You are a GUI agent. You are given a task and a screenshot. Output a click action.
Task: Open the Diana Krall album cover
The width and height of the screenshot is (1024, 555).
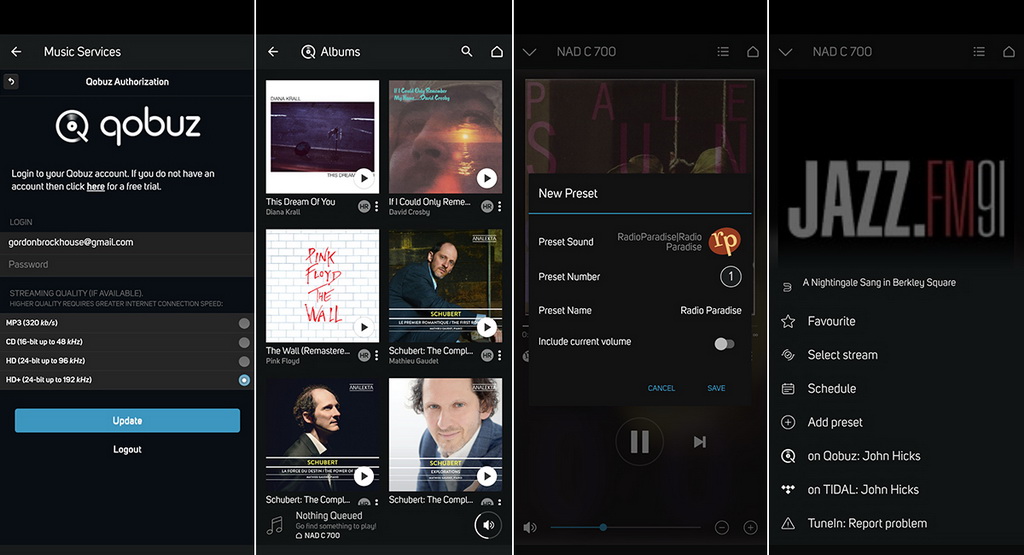pyautogui.click(x=322, y=136)
